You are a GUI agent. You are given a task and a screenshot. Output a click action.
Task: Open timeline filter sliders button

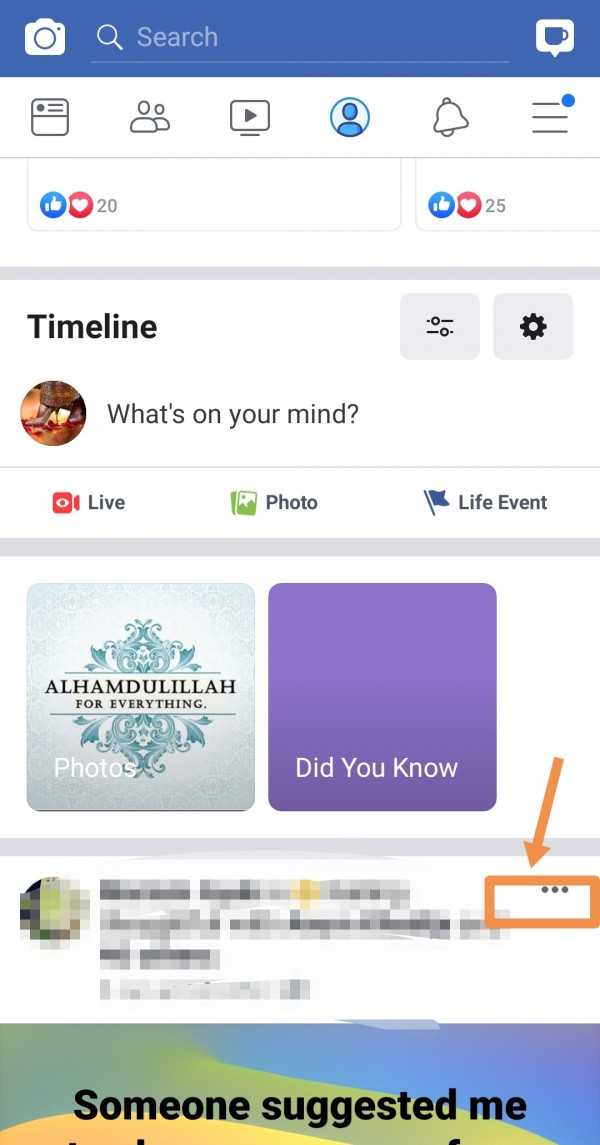[439, 326]
